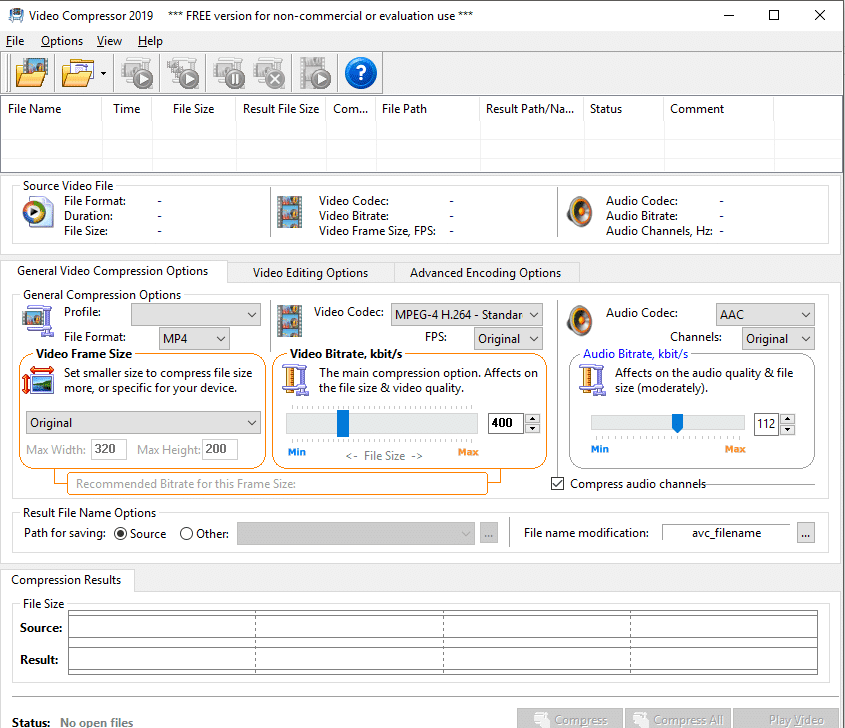Open the multi-file open folder icon
The image size is (845, 728).
78,72
